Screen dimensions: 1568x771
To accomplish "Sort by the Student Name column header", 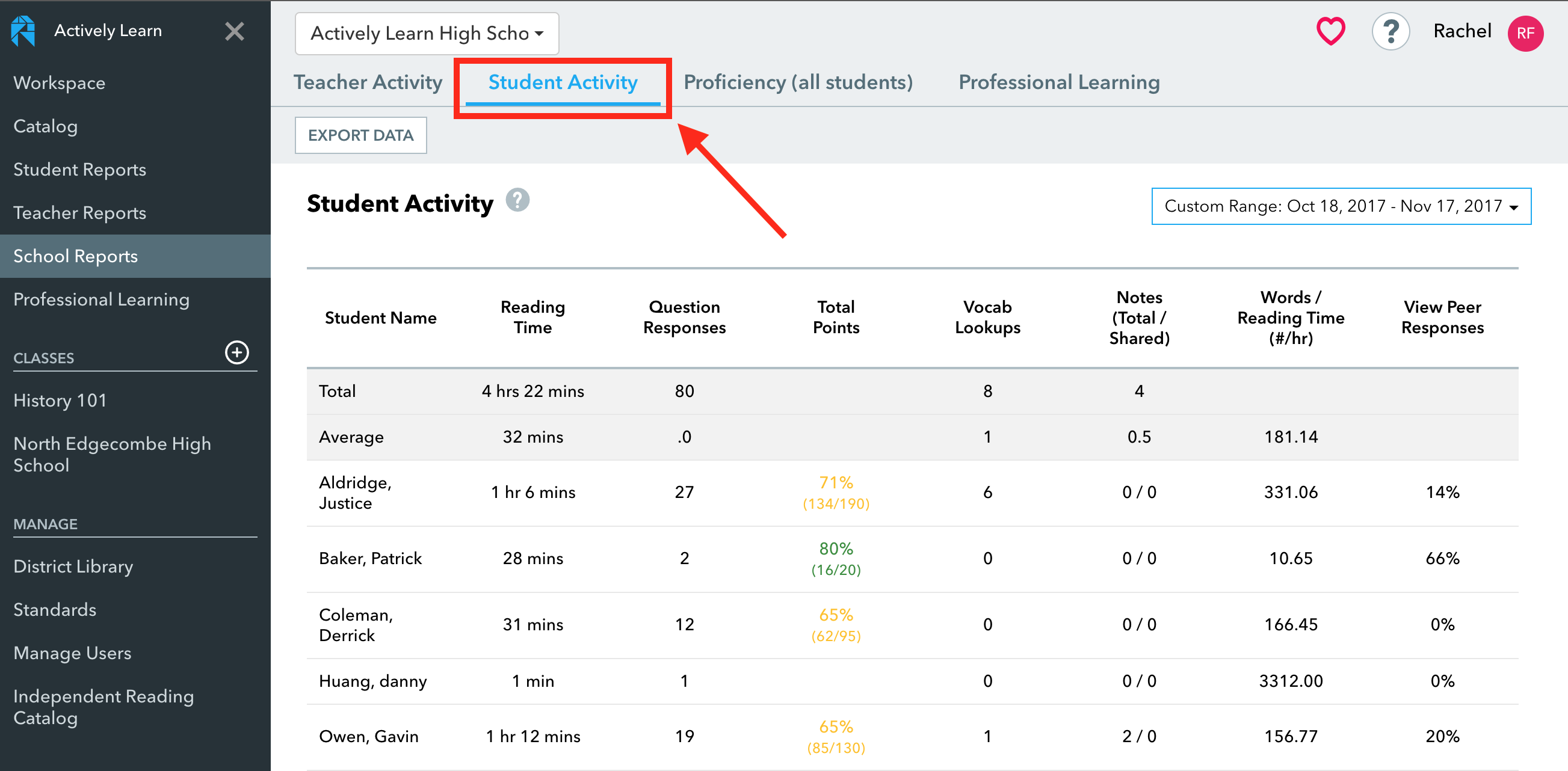I will pyautogui.click(x=380, y=318).
